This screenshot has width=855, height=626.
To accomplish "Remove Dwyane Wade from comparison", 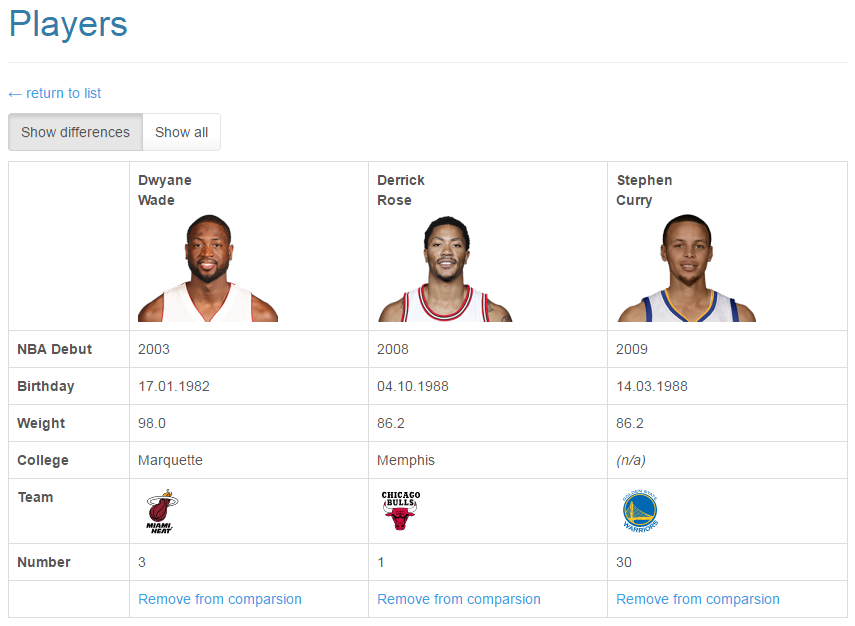I will (x=219, y=598).
